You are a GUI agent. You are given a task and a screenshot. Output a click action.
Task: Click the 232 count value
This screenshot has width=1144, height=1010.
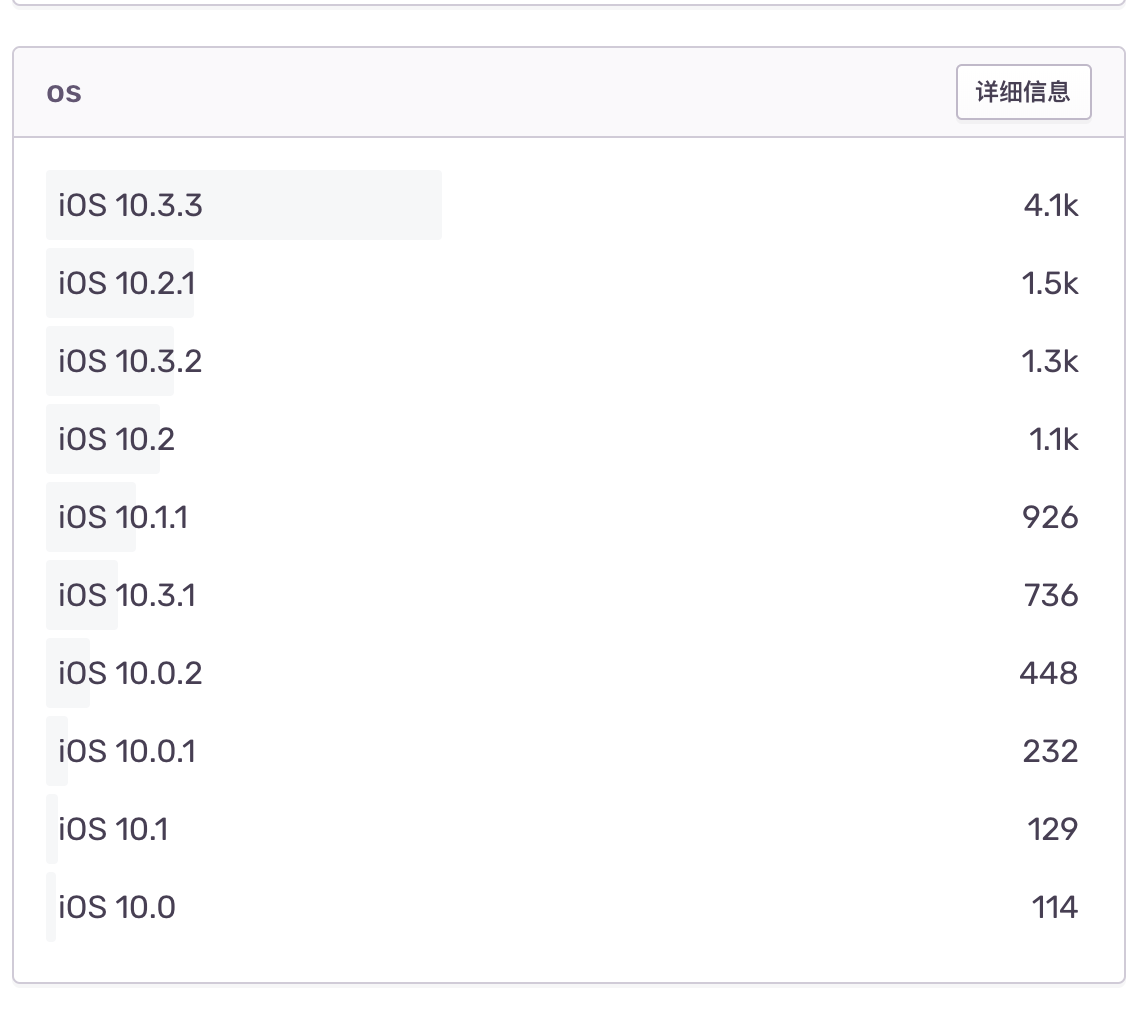click(1050, 751)
